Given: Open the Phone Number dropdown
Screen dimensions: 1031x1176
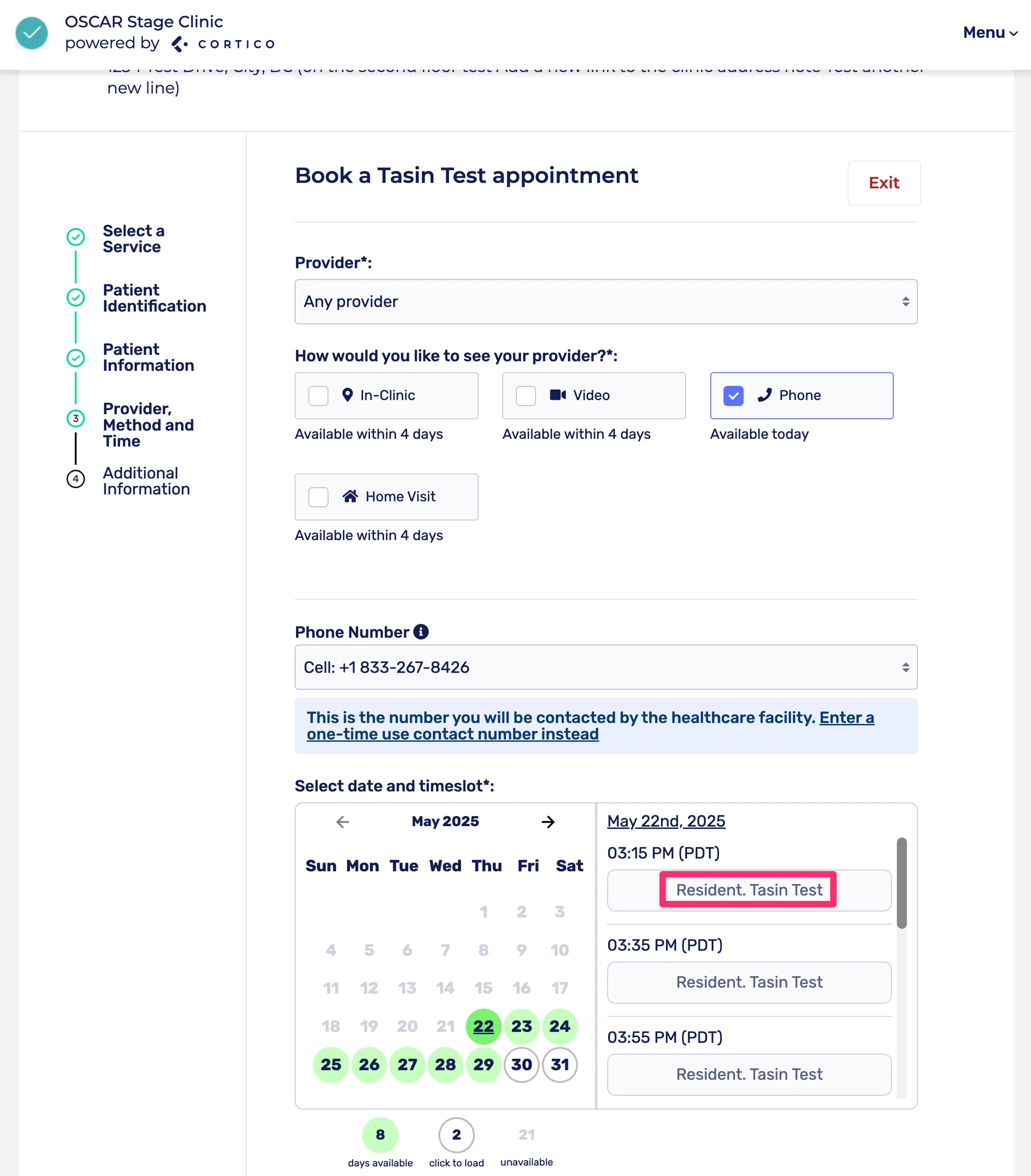Looking at the screenshot, I should pyautogui.click(x=605, y=668).
